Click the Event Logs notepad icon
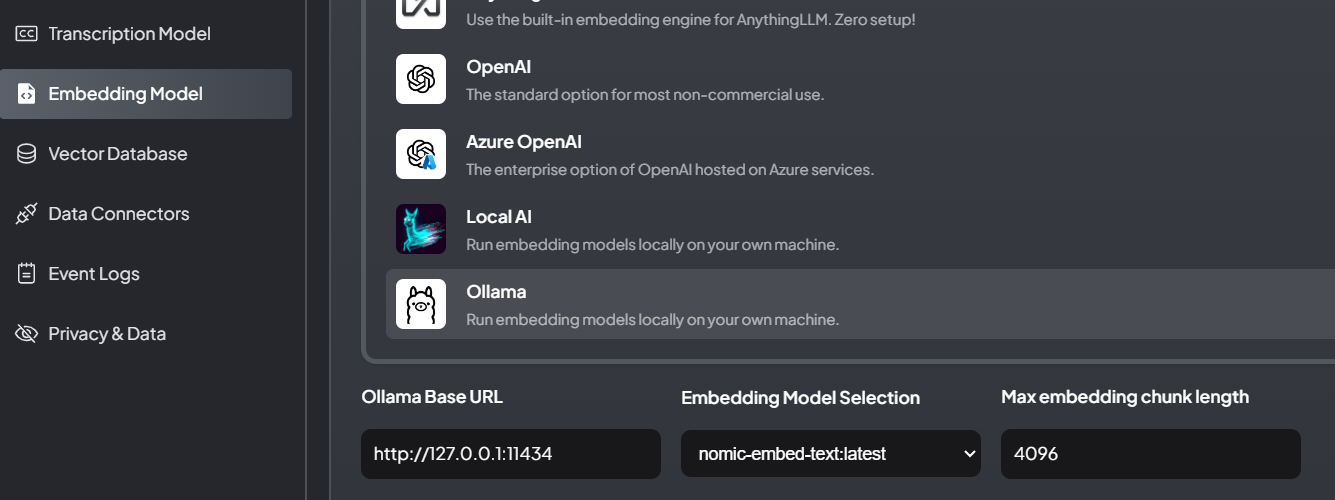The height and width of the screenshot is (500, 1335). click(x=27, y=274)
